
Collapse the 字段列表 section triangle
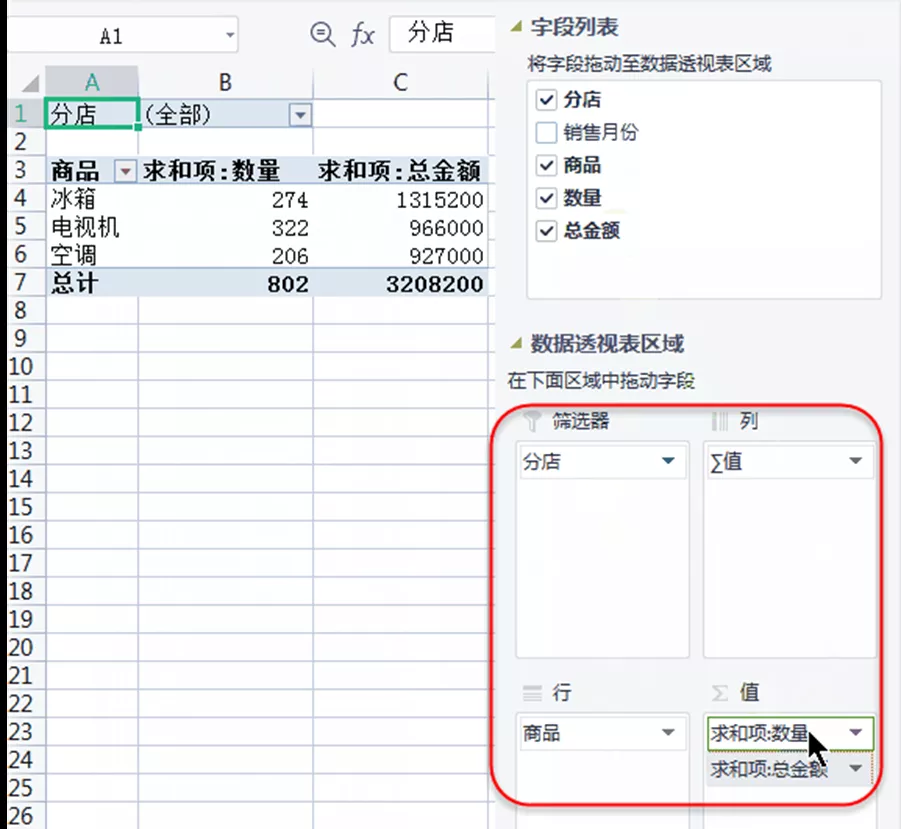516,26
